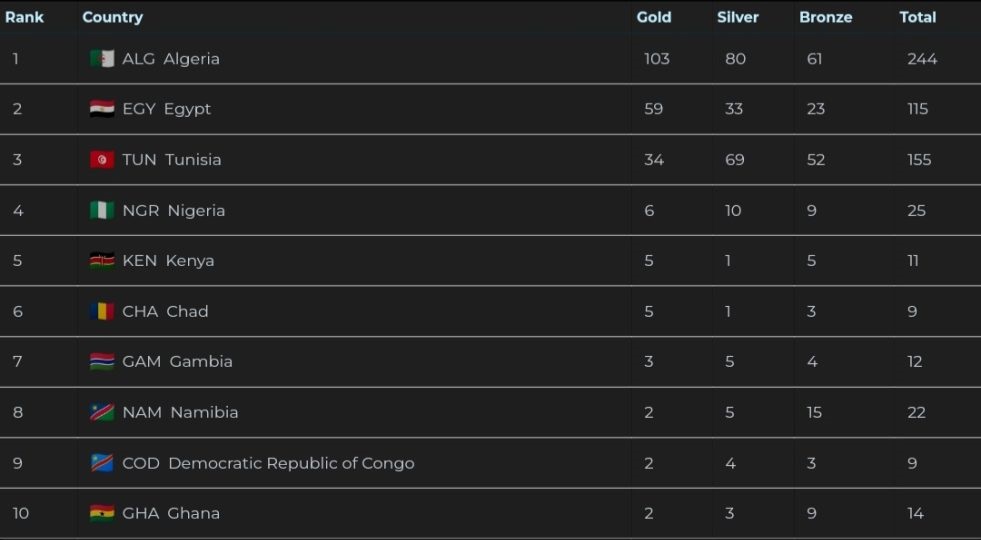This screenshot has height=540, width=981.
Task: Click the Nigeria flag icon
Action: [102, 210]
